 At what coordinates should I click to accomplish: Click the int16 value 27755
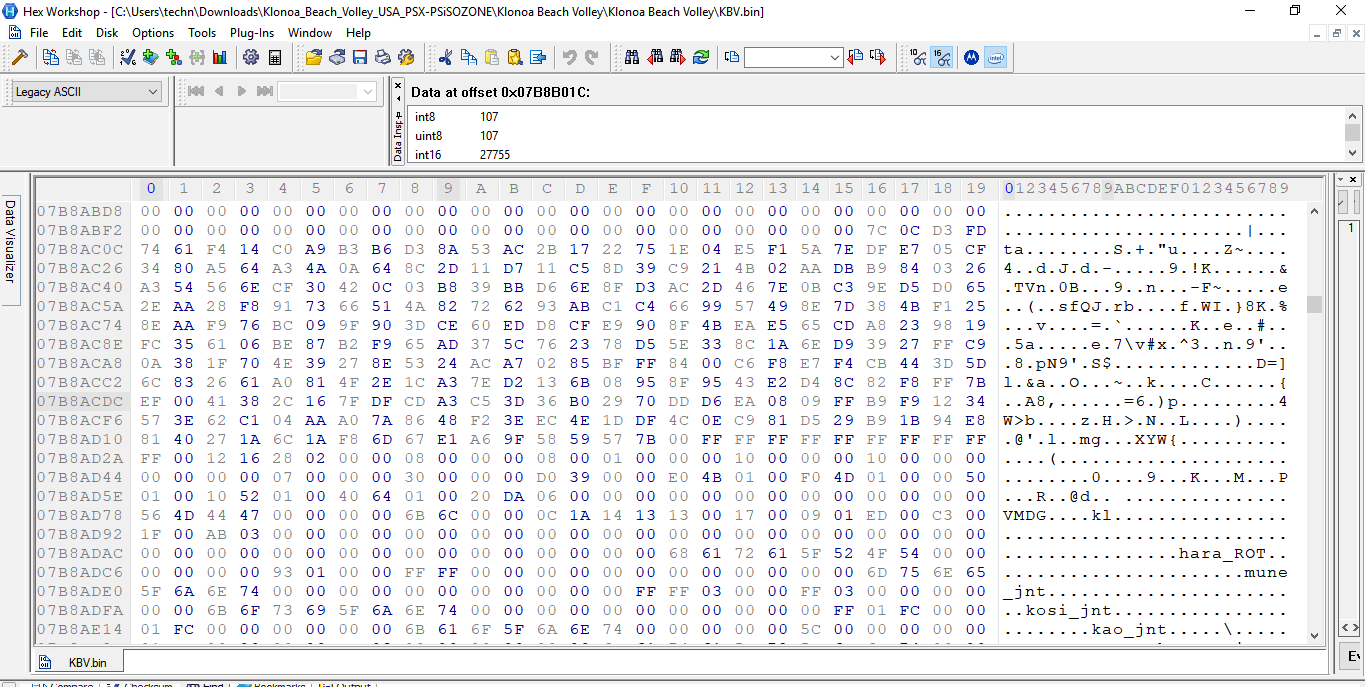[x=495, y=155]
